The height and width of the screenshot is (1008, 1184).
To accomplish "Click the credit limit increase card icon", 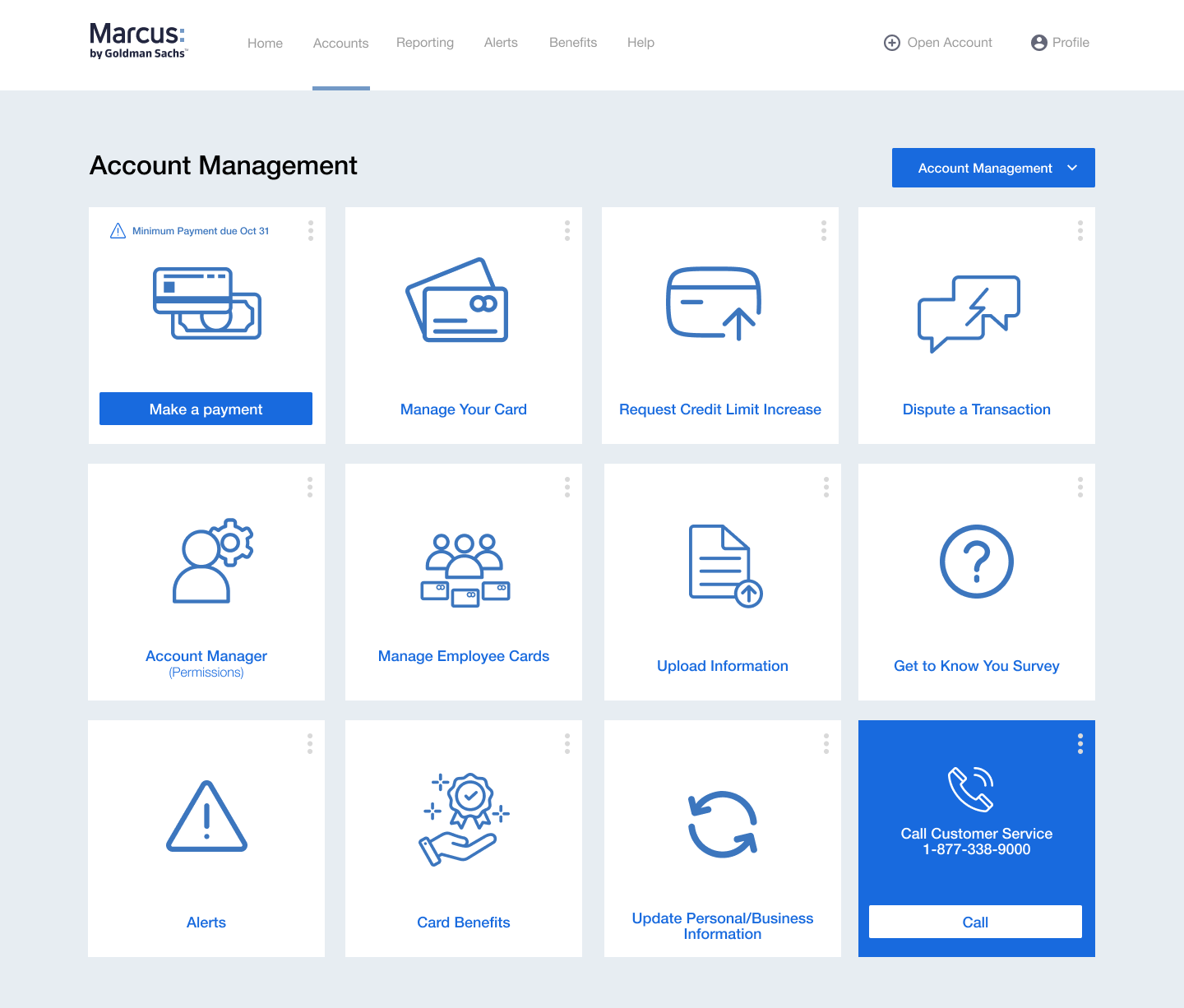I will pyautogui.click(x=714, y=303).
